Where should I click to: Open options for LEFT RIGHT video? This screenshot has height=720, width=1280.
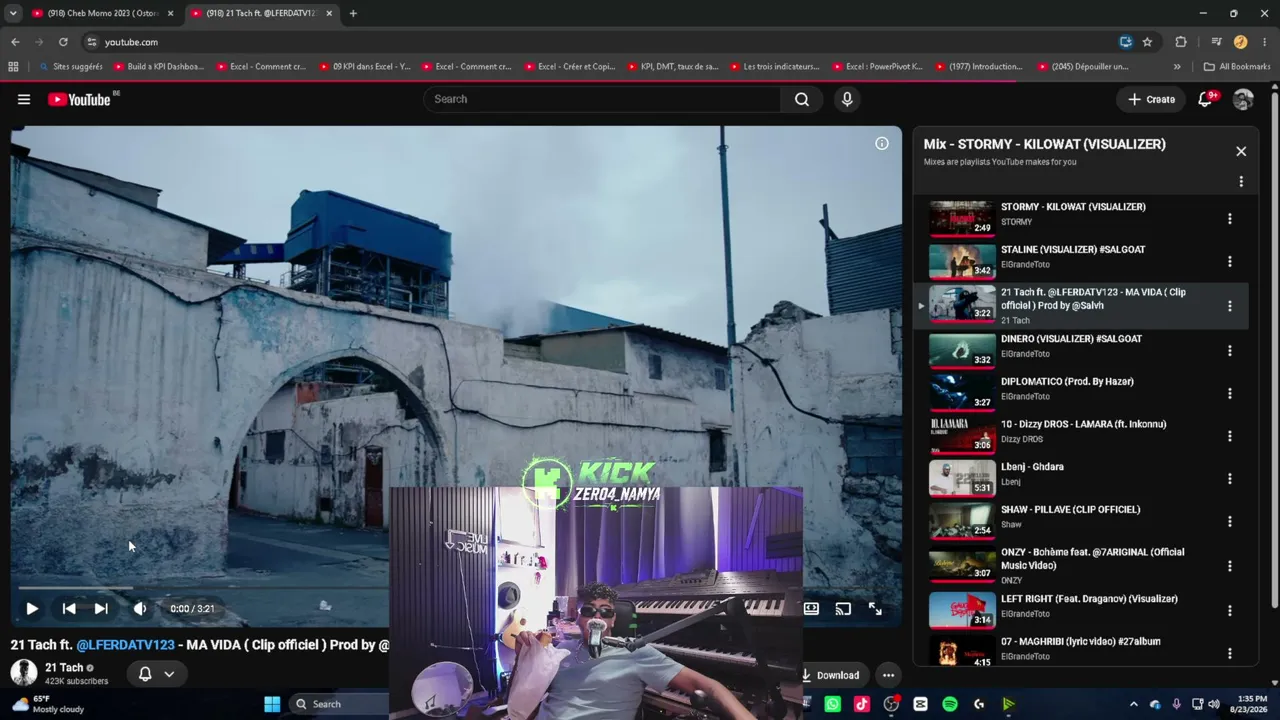click(1230, 611)
